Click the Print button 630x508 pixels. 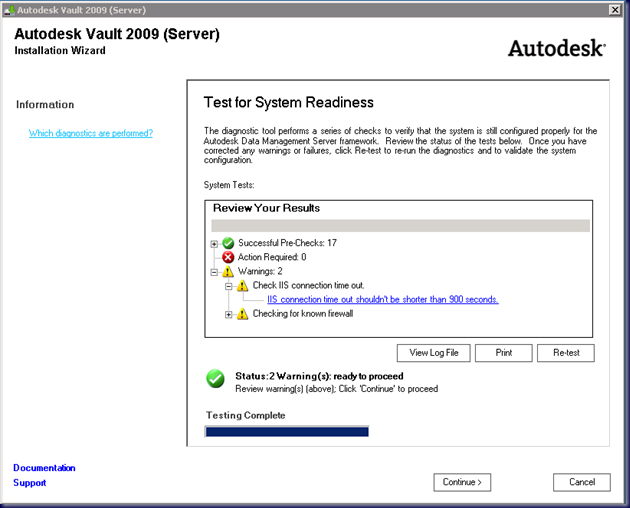(x=503, y=353)
